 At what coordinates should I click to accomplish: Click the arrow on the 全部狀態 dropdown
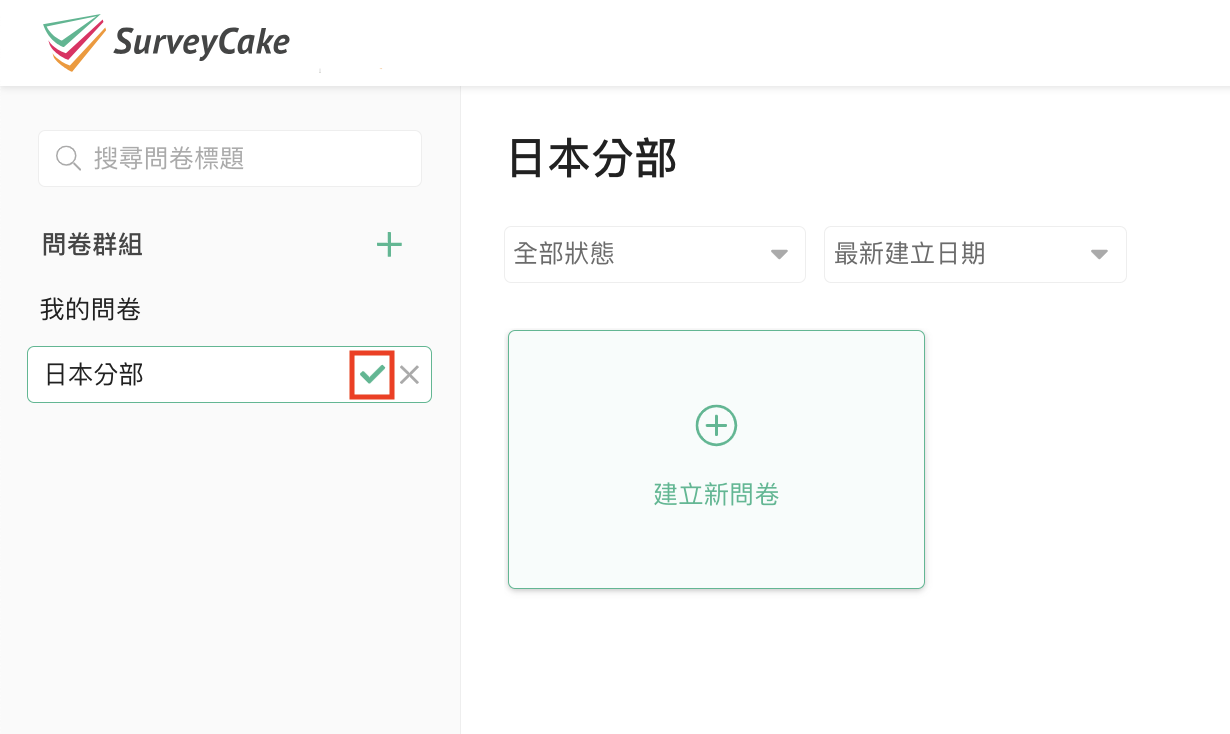[x=779, y=255]
